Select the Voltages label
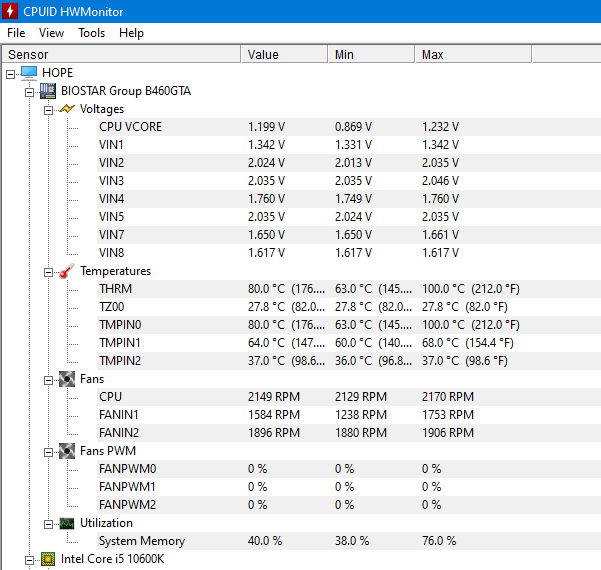This screenshot has height=570, width=601. click(x=102, y=109)
